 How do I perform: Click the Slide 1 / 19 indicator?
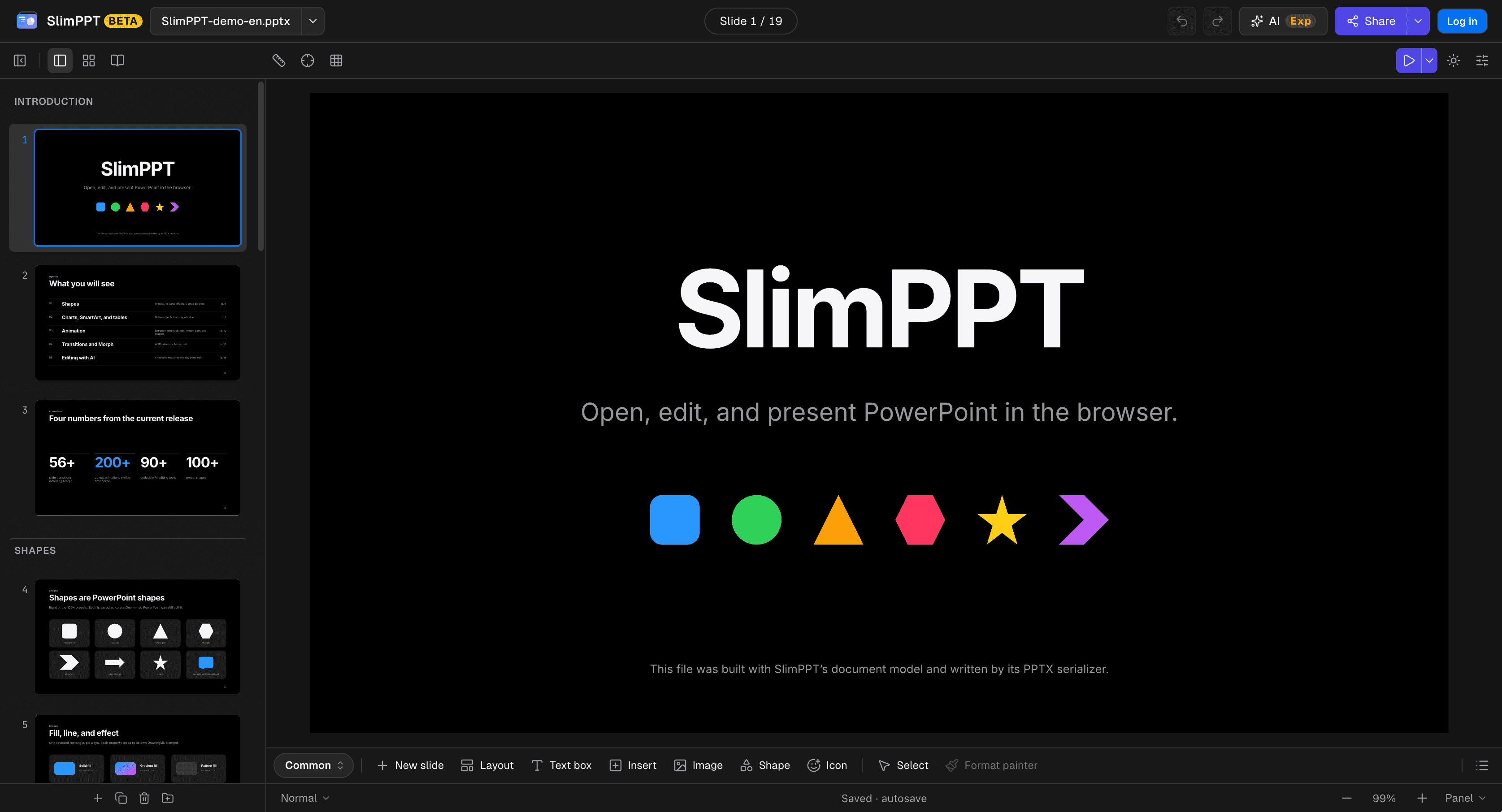[x=751, y=21]
